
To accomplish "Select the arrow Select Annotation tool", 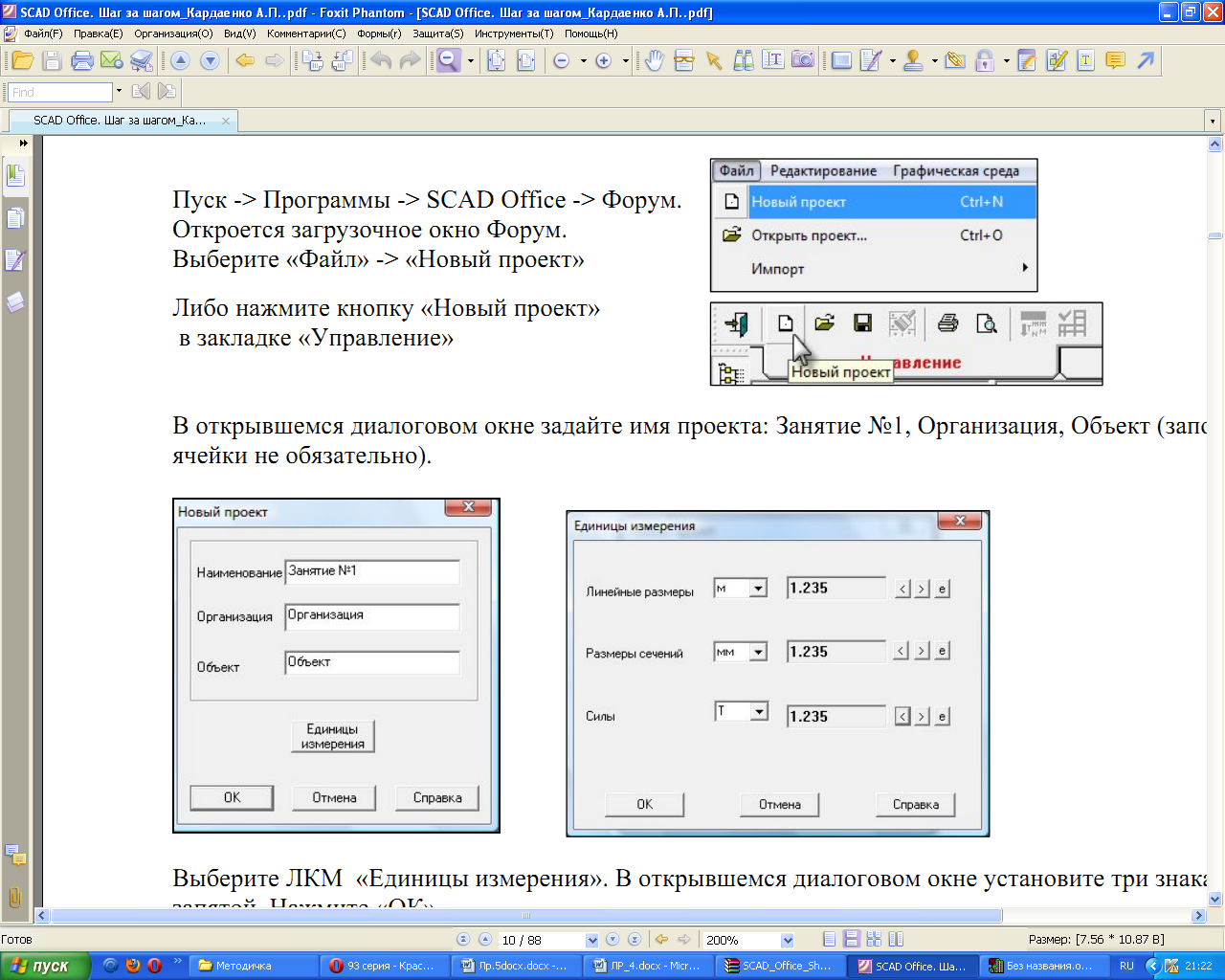I will pyautogui.click(x=714, y=60).
